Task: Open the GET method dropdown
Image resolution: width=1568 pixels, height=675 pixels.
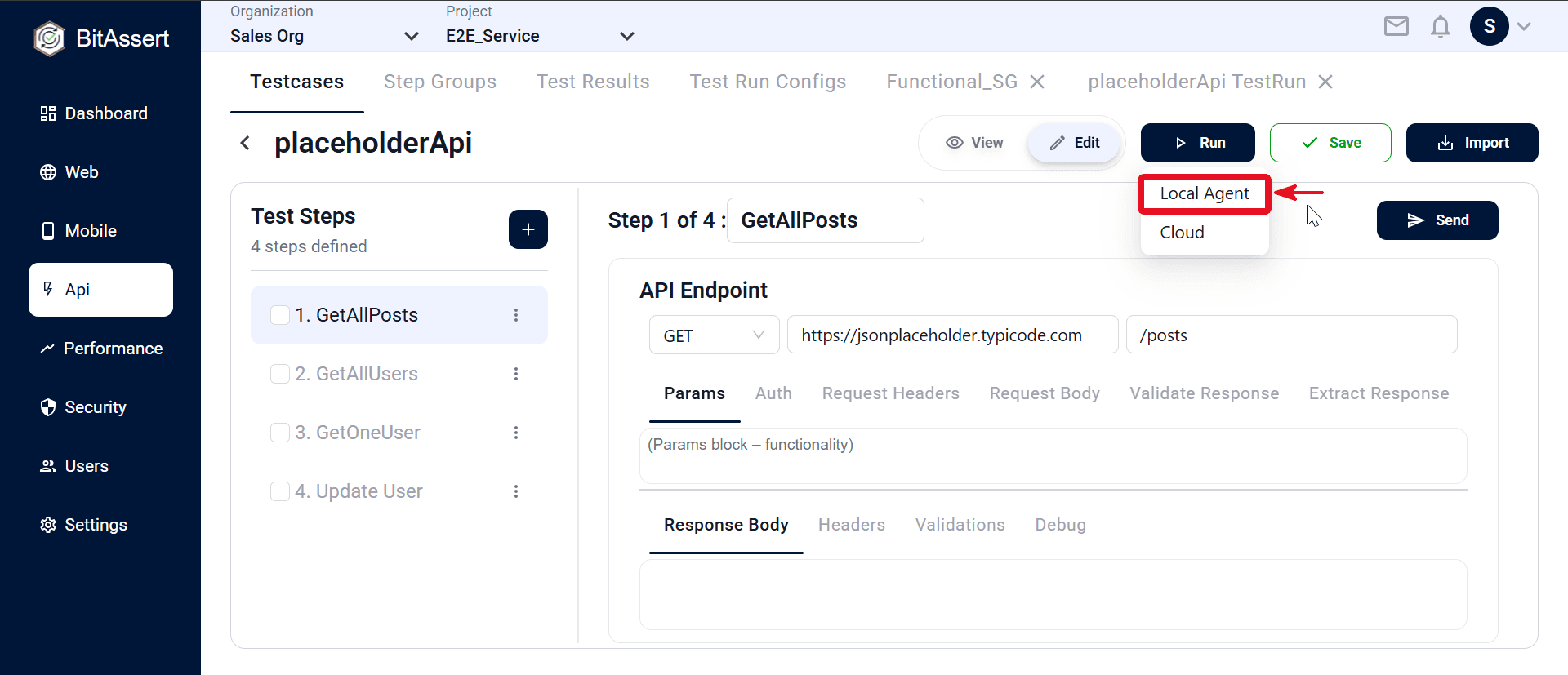Action: pos(715,335)
